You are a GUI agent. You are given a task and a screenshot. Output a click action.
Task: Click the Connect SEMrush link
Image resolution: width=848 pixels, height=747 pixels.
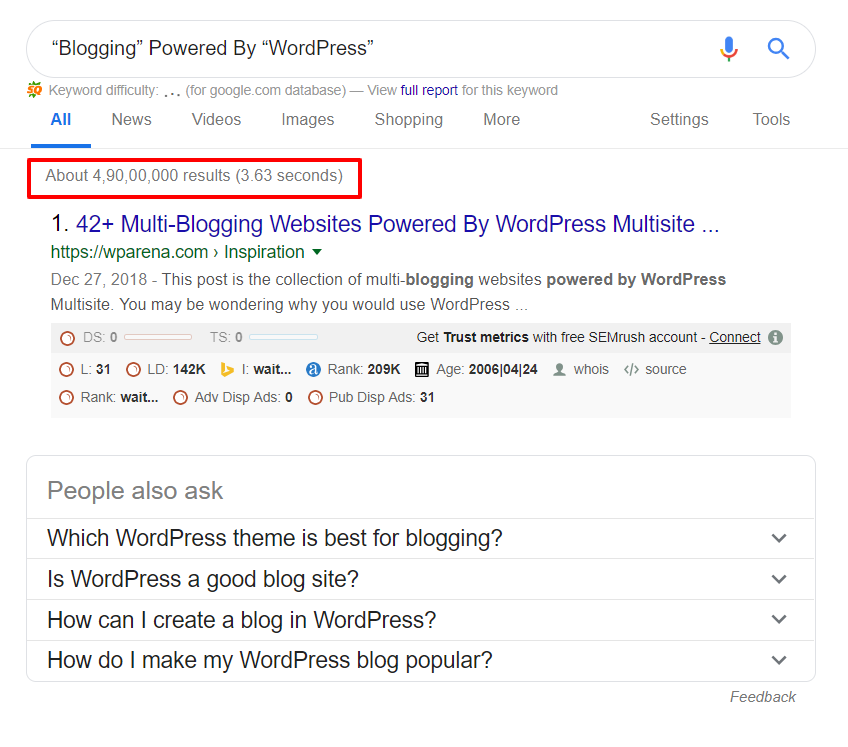[x=735, y=338]
